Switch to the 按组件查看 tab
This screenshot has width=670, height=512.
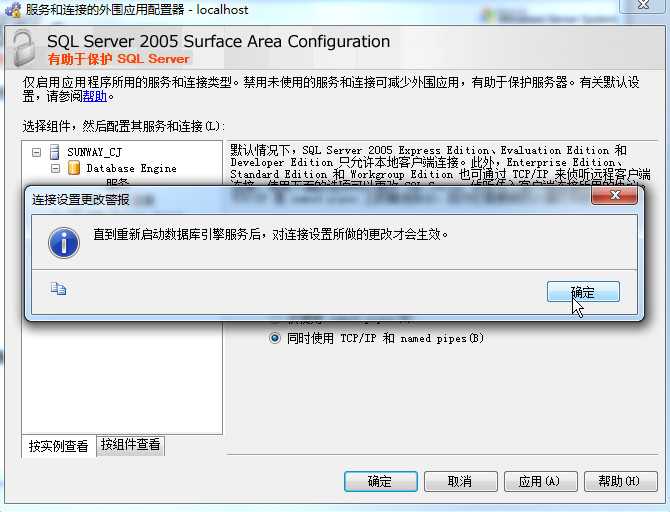click(131, 445)
